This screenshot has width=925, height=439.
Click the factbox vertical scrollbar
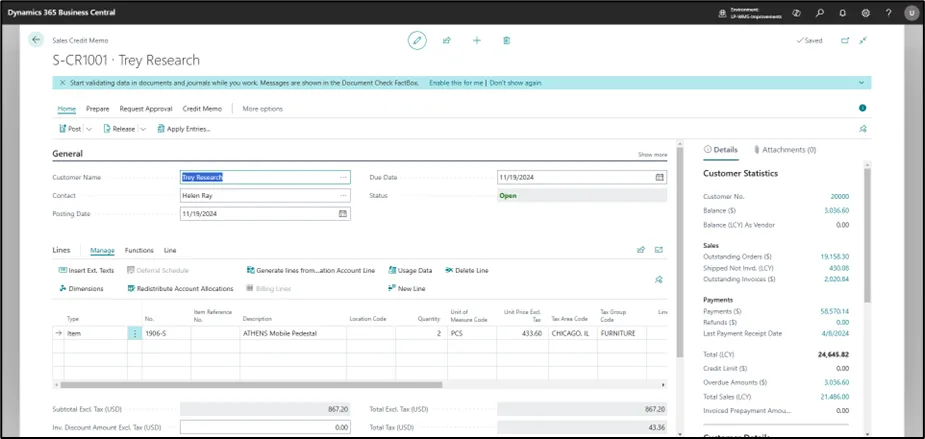click(867, 236)
